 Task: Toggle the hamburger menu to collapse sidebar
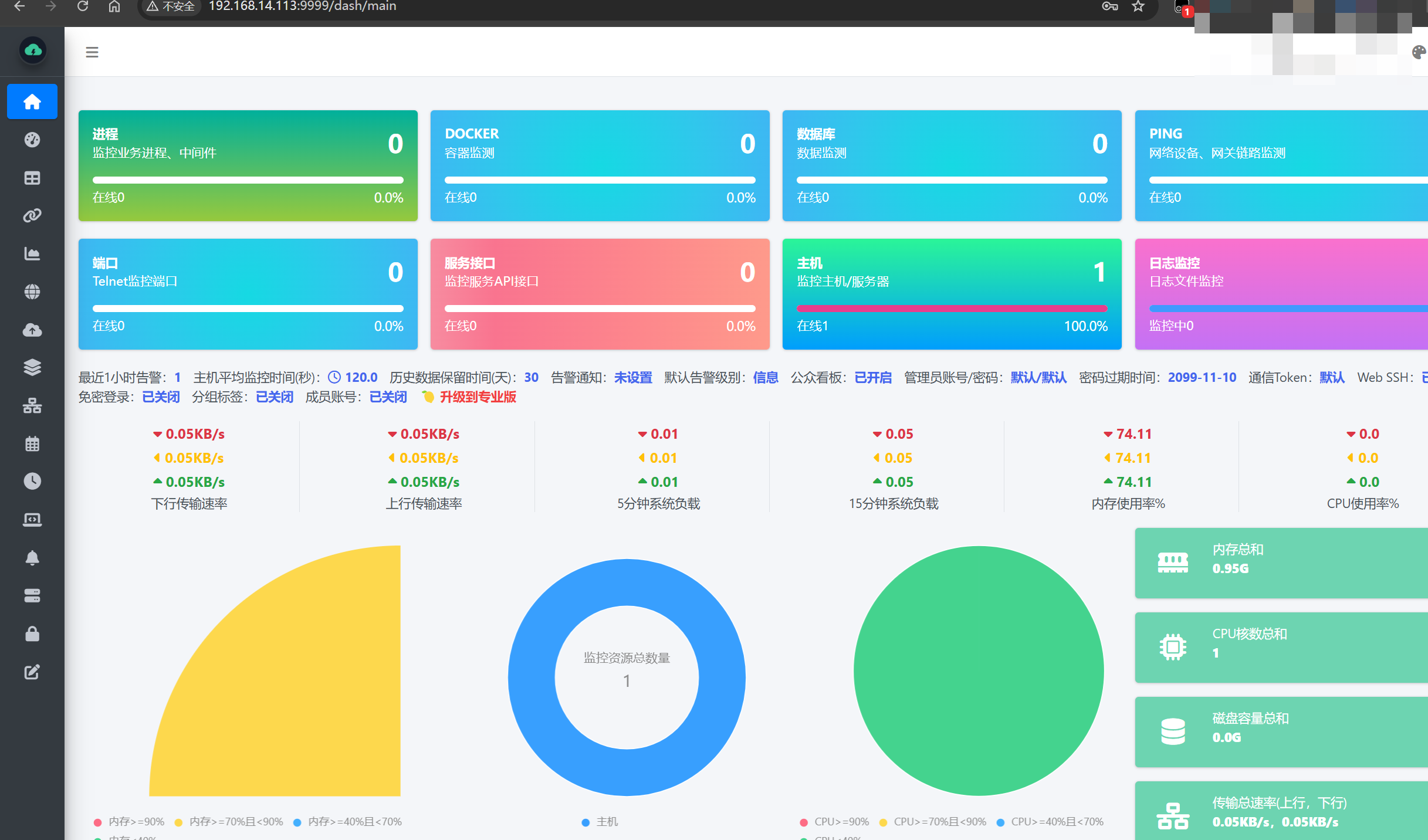point(92,52)
